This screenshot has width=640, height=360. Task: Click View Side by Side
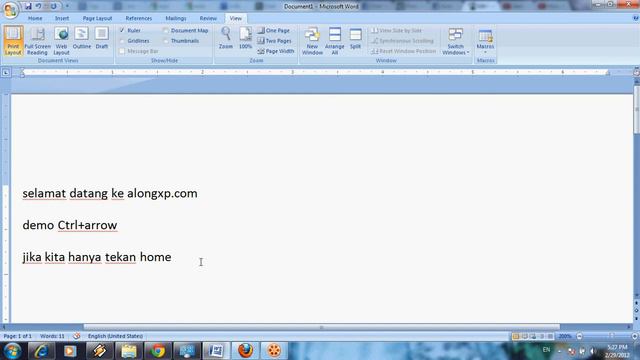point(396,30)
